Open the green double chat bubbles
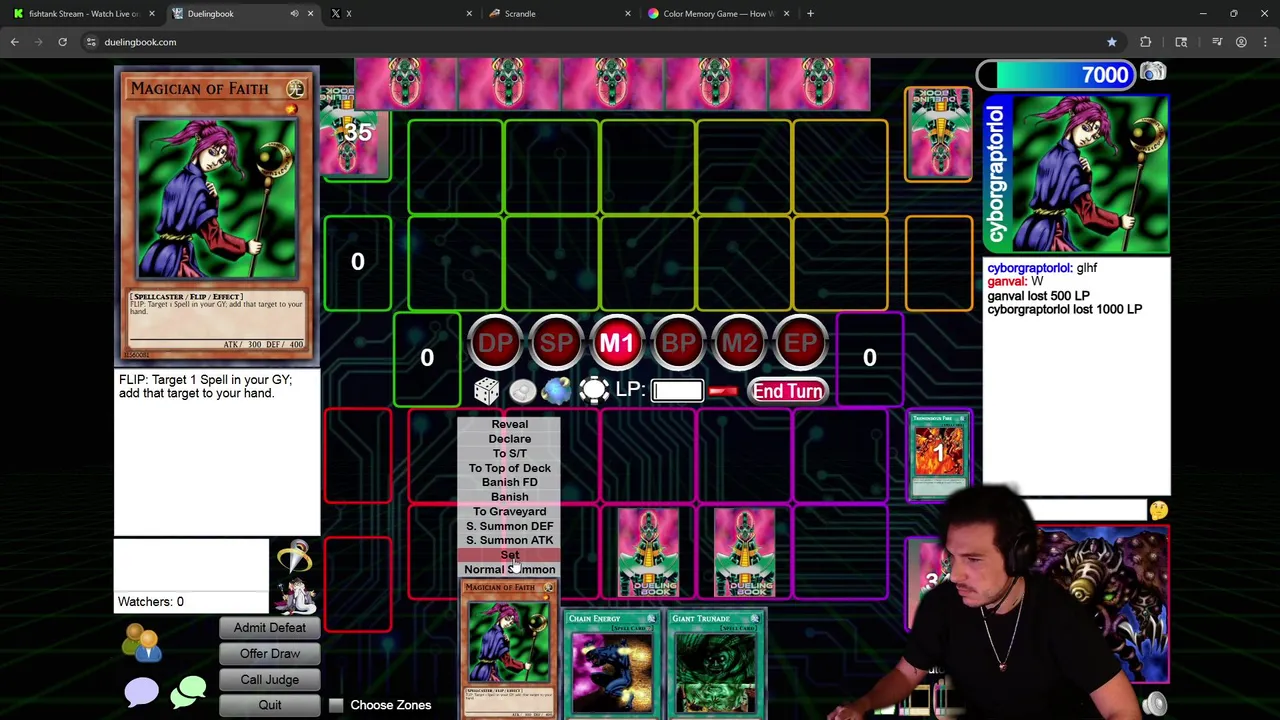 point(188,691)
